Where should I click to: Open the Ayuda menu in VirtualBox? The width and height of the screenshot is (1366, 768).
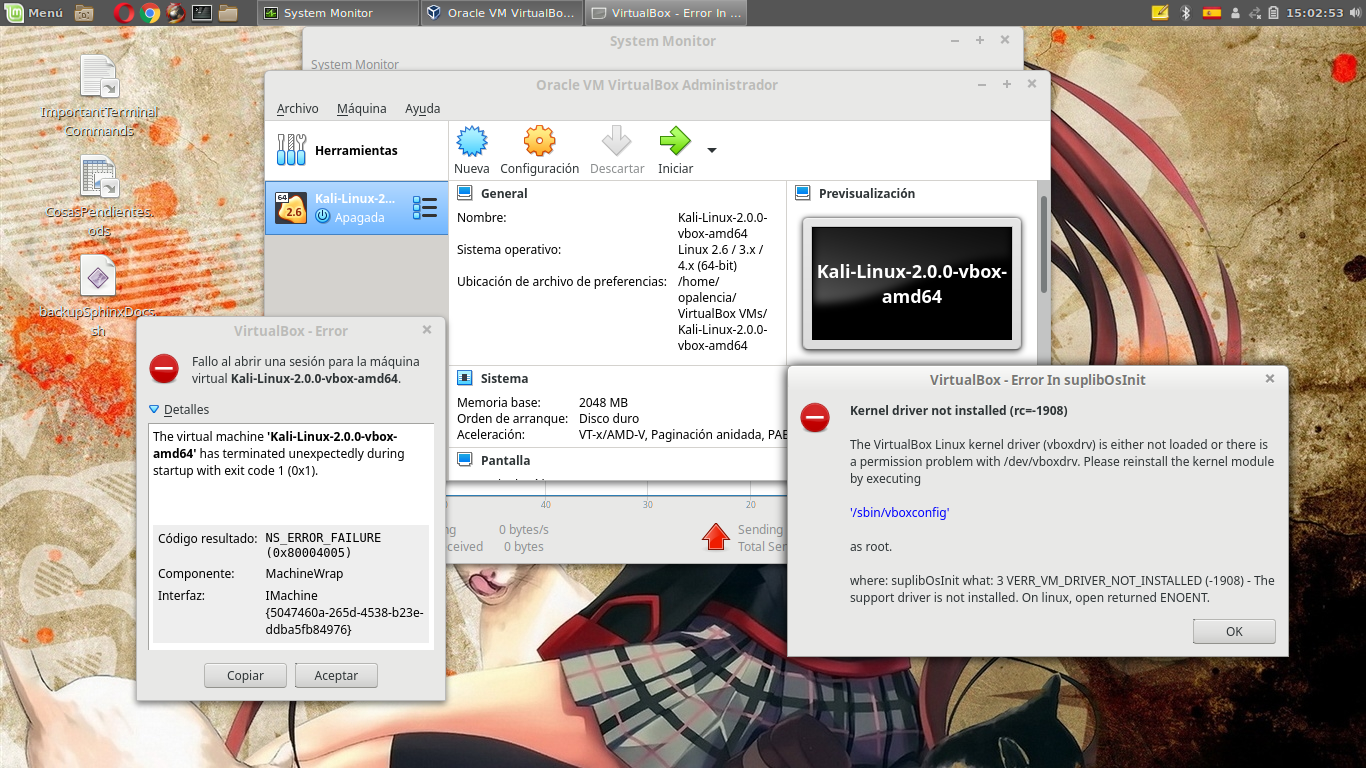tap(422, 108)
